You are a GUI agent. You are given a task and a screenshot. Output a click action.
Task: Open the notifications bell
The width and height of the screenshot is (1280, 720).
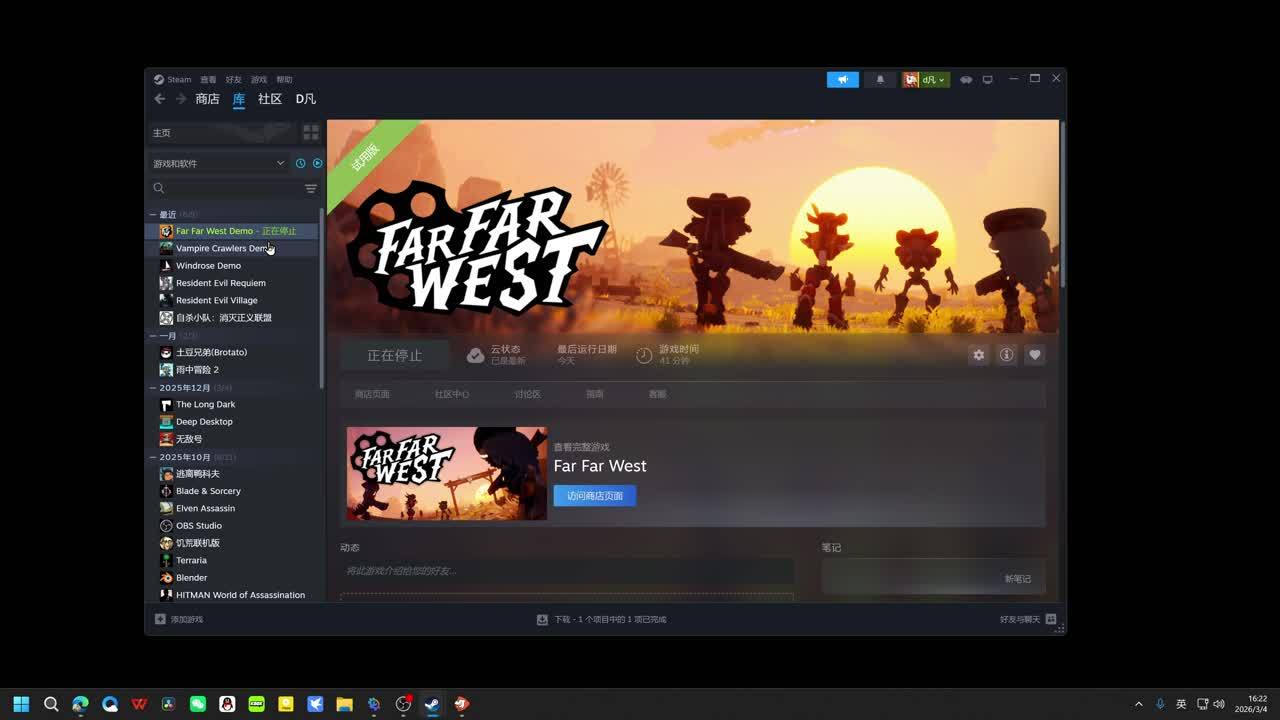(880, 80)
